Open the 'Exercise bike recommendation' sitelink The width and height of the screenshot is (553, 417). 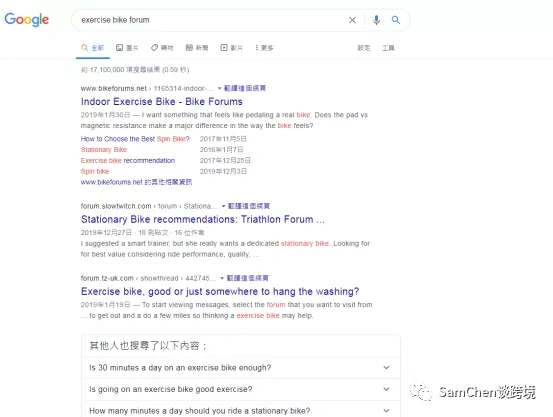coord(128,161)
